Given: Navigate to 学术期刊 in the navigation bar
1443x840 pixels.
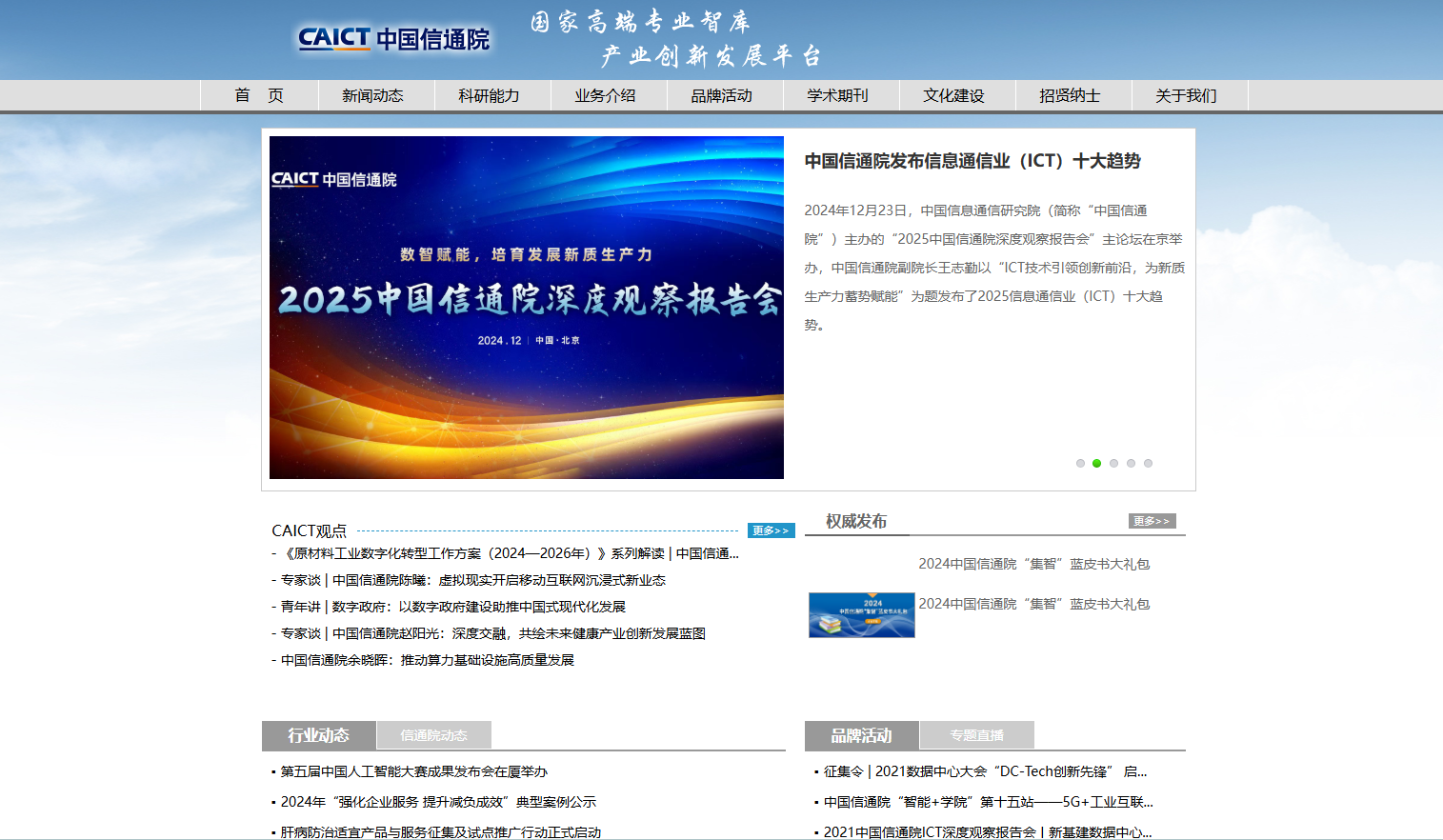Looking at the screenshot, I should point(841,95).
